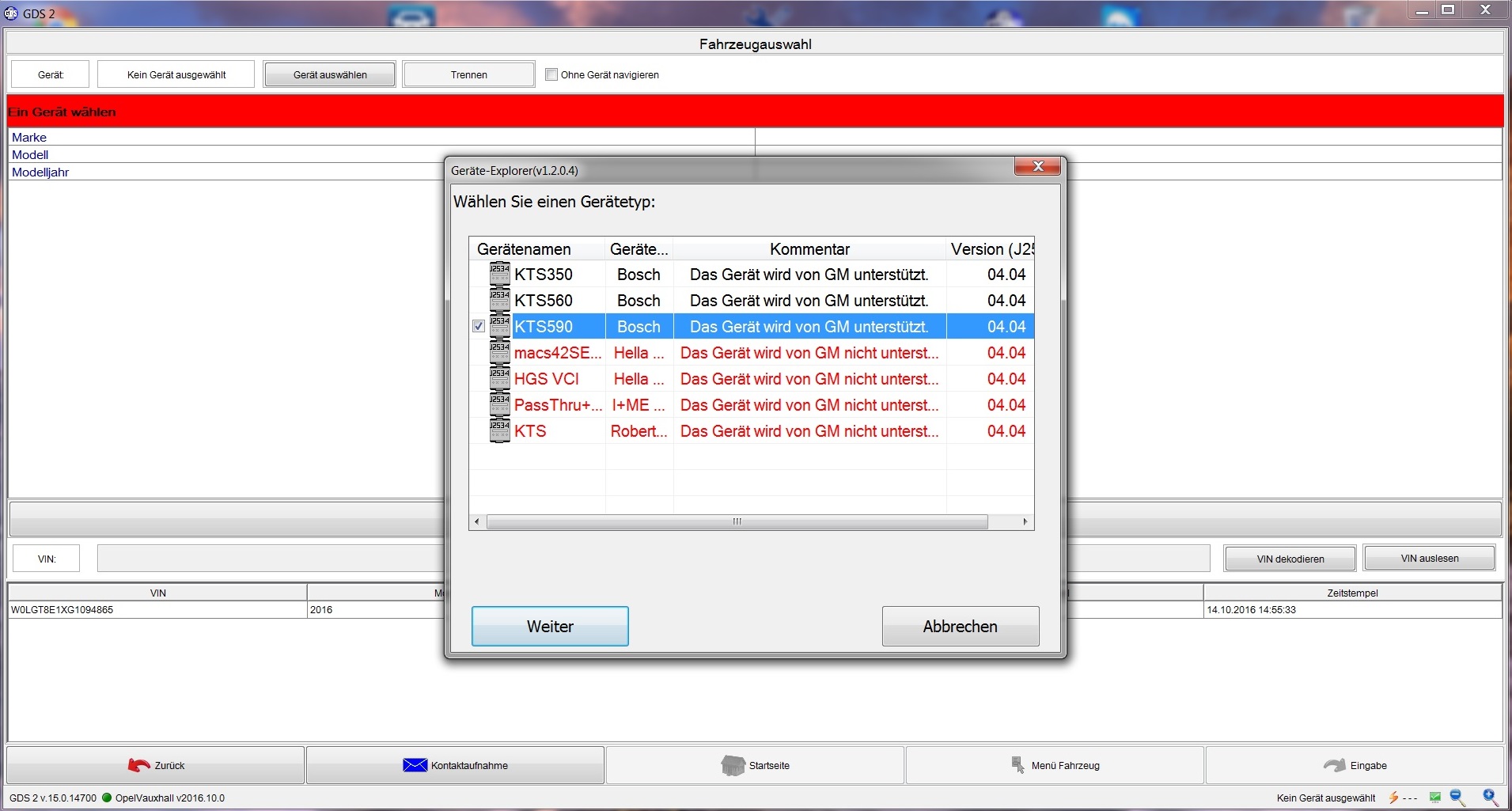Select the KTS560 device name
This screenshot has width=1512, height=811.
coord(544,301)
